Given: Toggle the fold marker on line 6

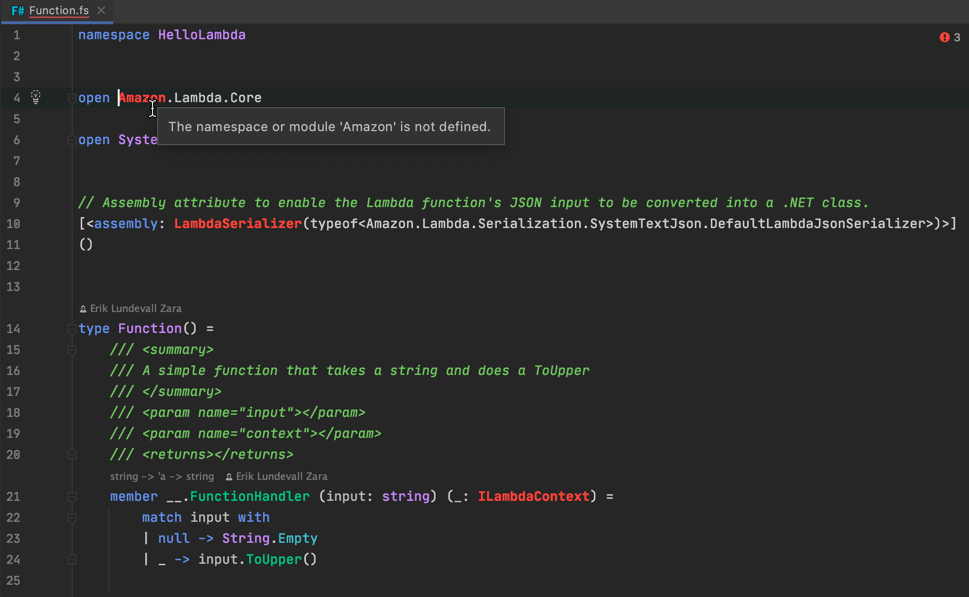Looking at the screenshot, I should tap(72, 140).
